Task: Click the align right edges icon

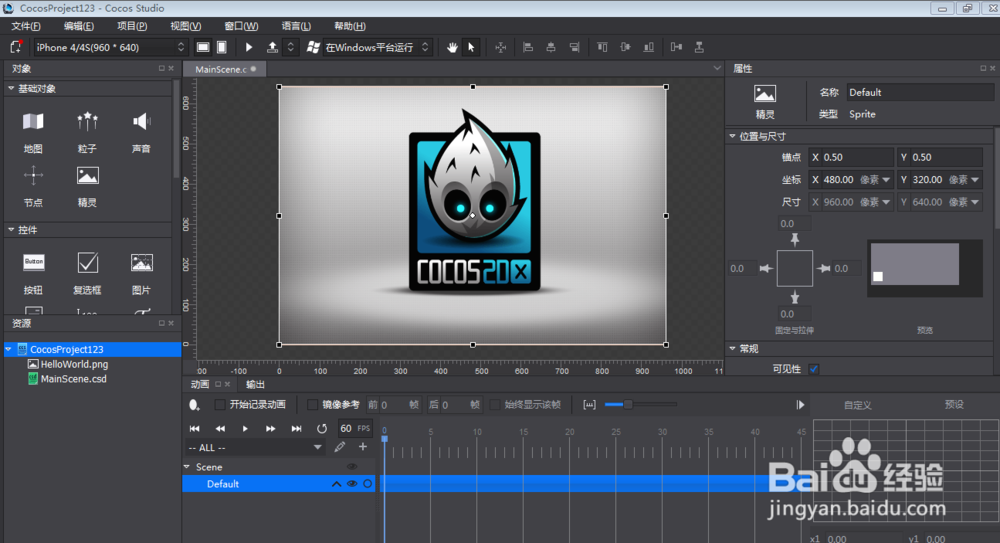Action: (575, 47)
